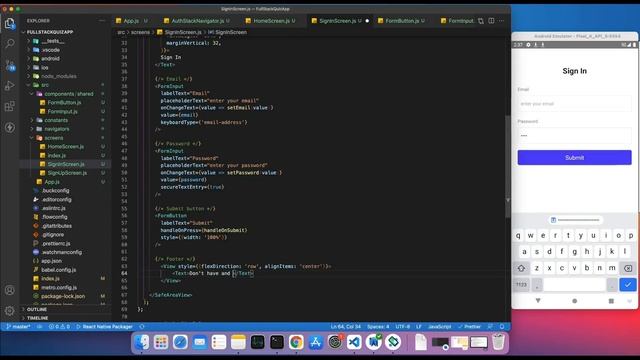The height and width of the screenshot is (360, 640).
Task: Tap the Submit button in emulator
Action: (574, 158)
